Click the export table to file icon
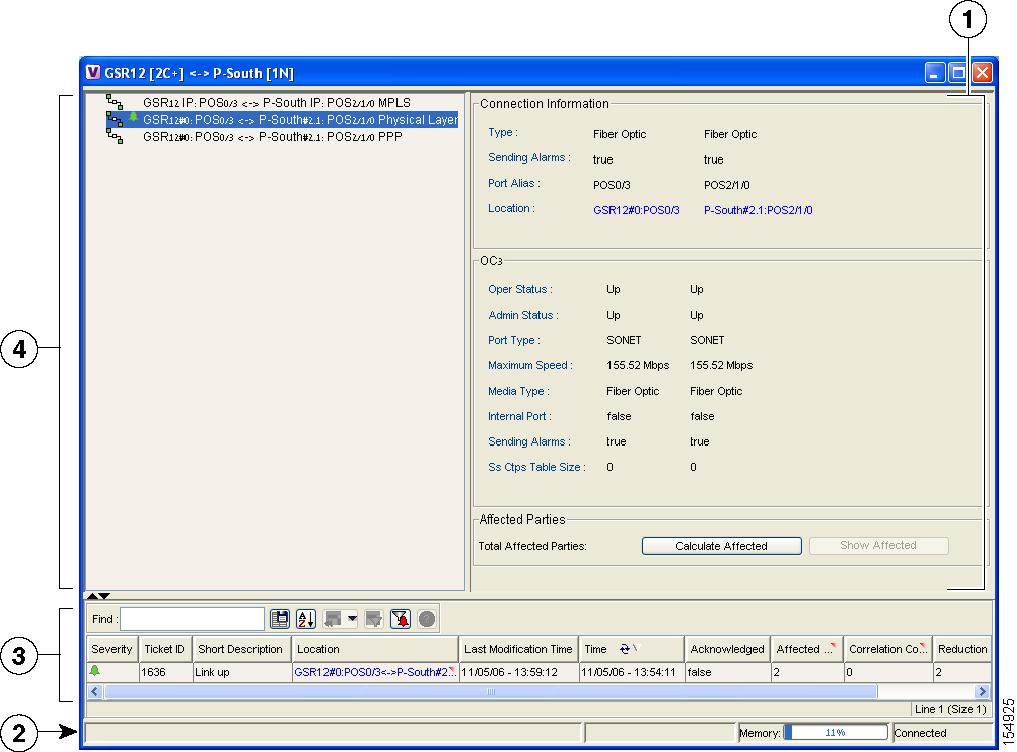This screenshot has height=752, width=1017. pyautogui.click(x=280, y=620)
